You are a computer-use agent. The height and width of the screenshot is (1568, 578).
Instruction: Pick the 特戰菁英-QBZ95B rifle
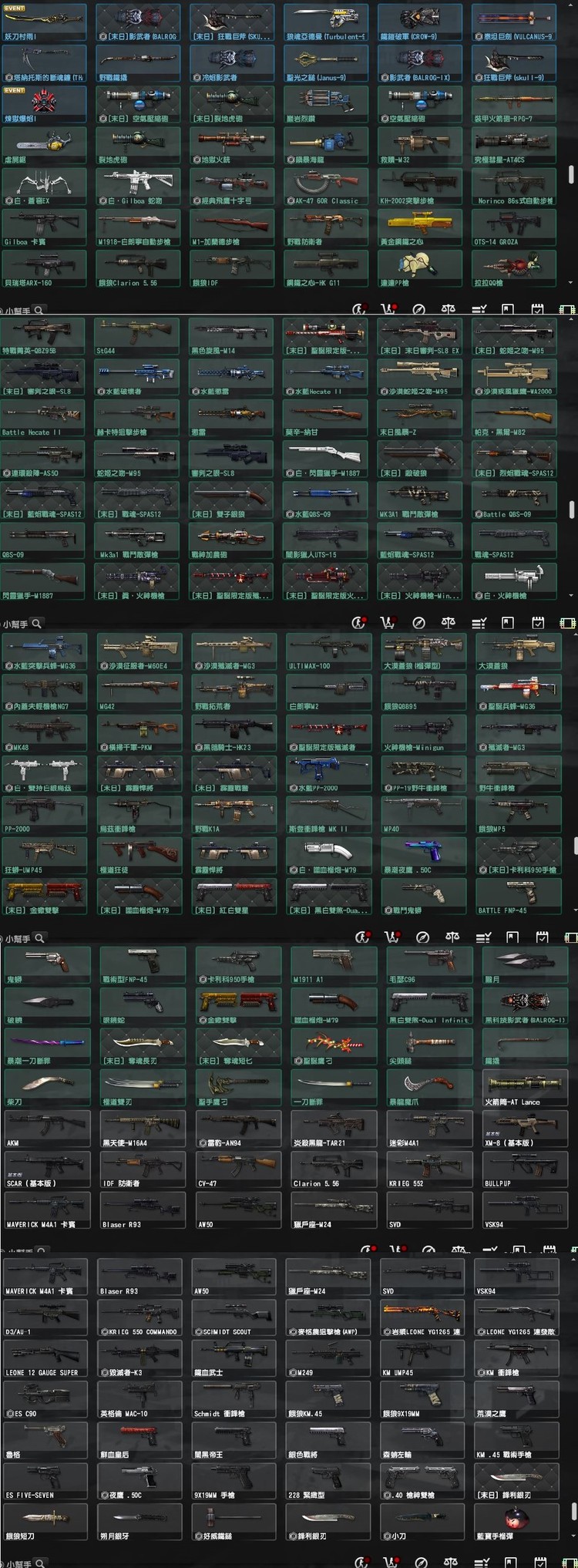[42, 336]
